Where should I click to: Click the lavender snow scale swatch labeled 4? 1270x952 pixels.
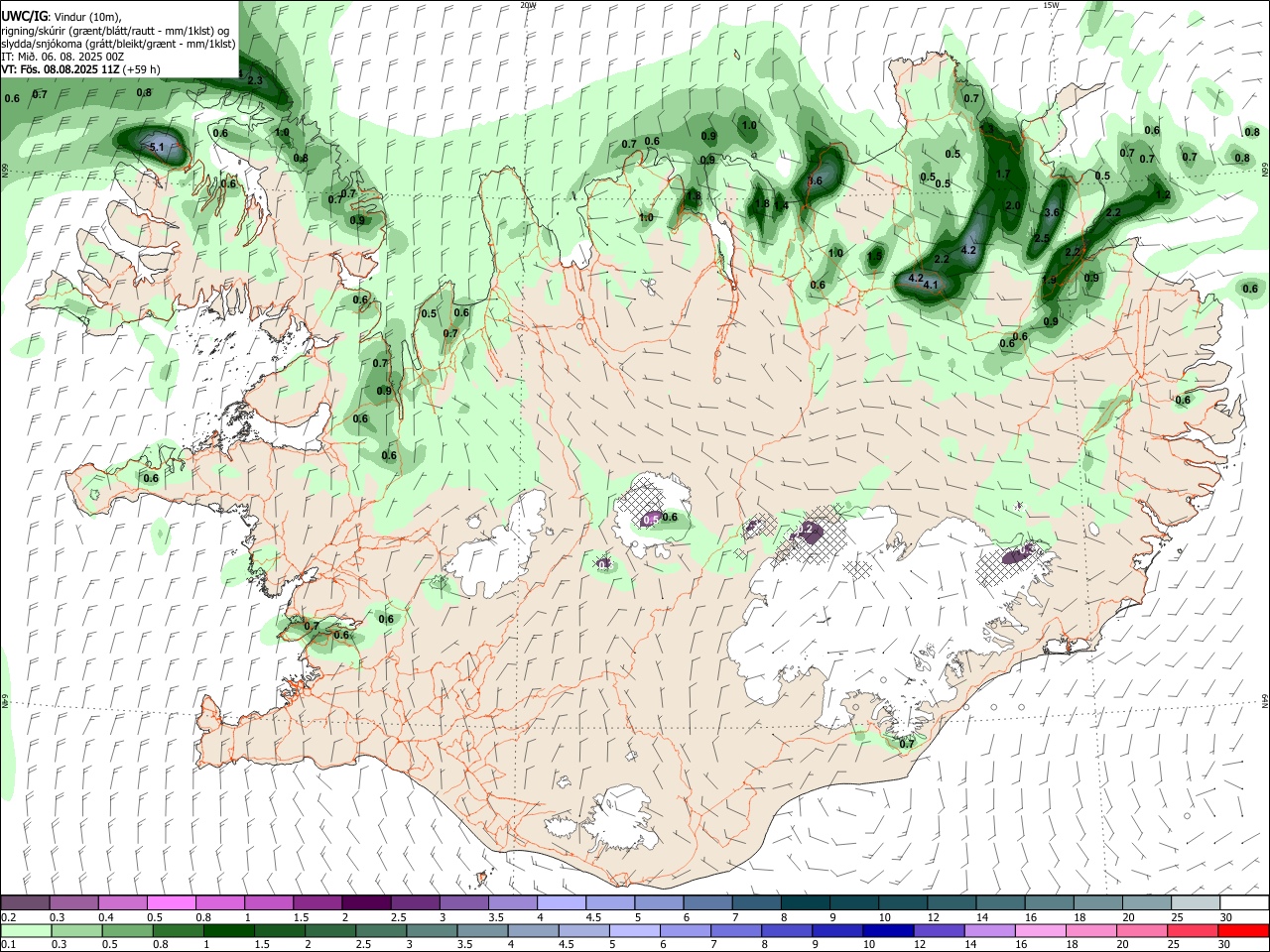pos(561,903)
